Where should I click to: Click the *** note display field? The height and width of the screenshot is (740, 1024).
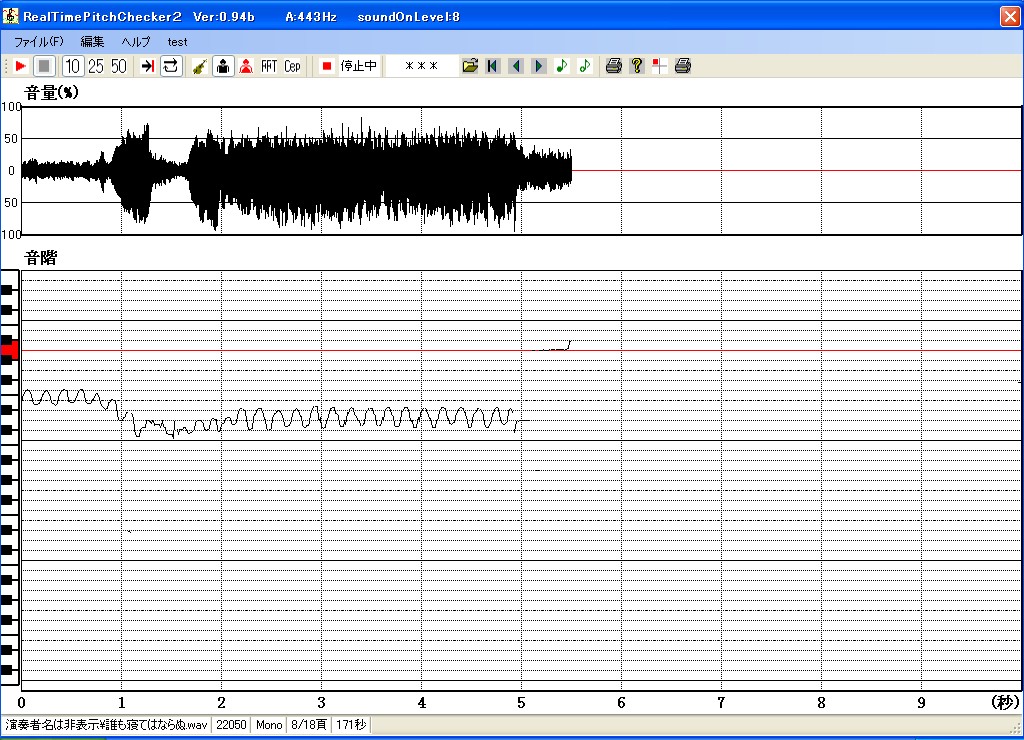pyautogui.click(x=421, y=66)
